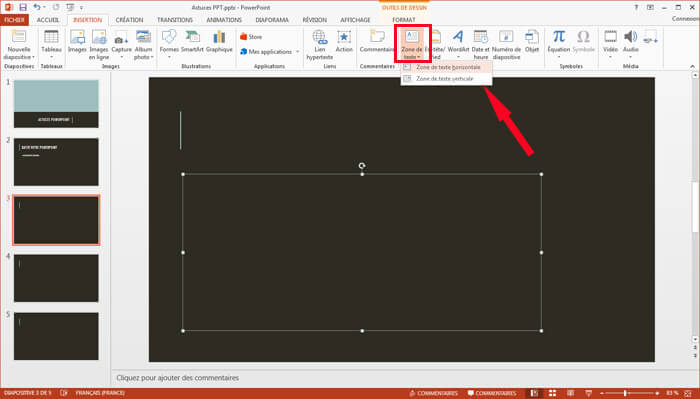Insert a Tableau from the ribbon
The image size is (700, 399).
click(51, 37)
